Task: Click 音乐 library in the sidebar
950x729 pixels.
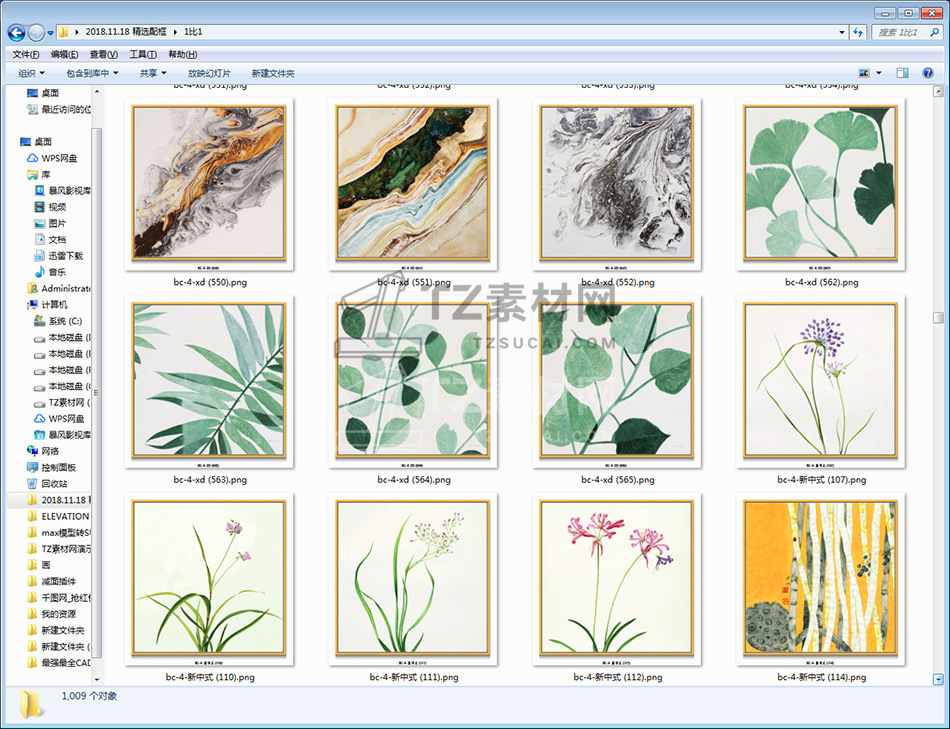Action: pos(57,272)
